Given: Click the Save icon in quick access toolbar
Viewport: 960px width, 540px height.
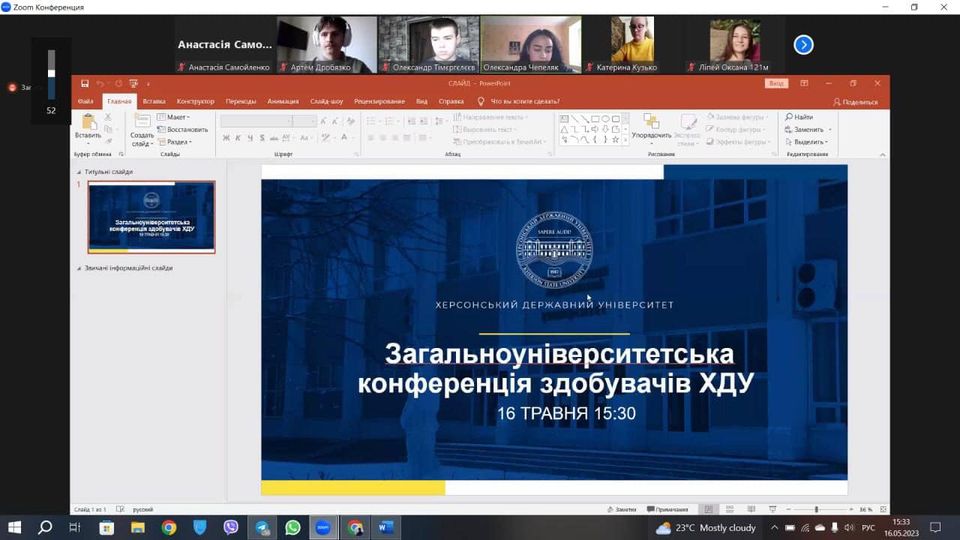Looking at the screenshot, I should tap(85, 84).
